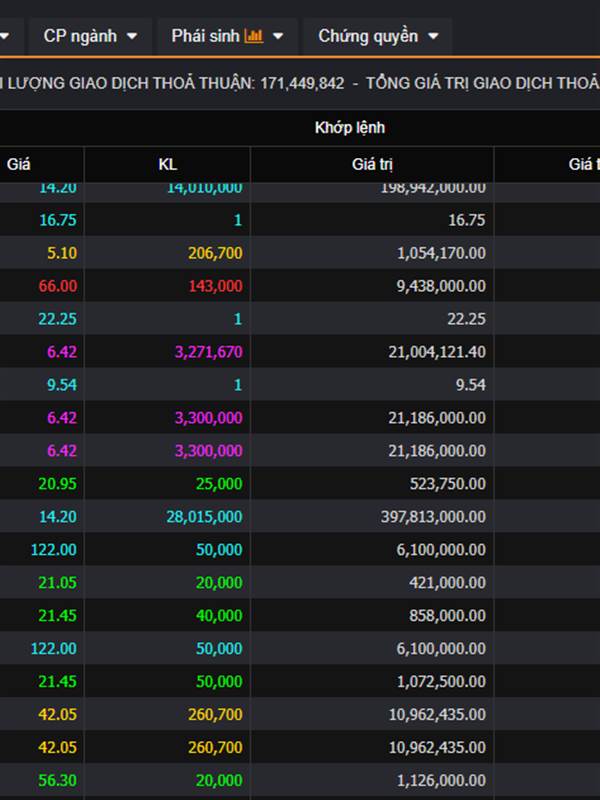
Task: Click KL value 1 in 16.75 row
Action: (238, 220)
